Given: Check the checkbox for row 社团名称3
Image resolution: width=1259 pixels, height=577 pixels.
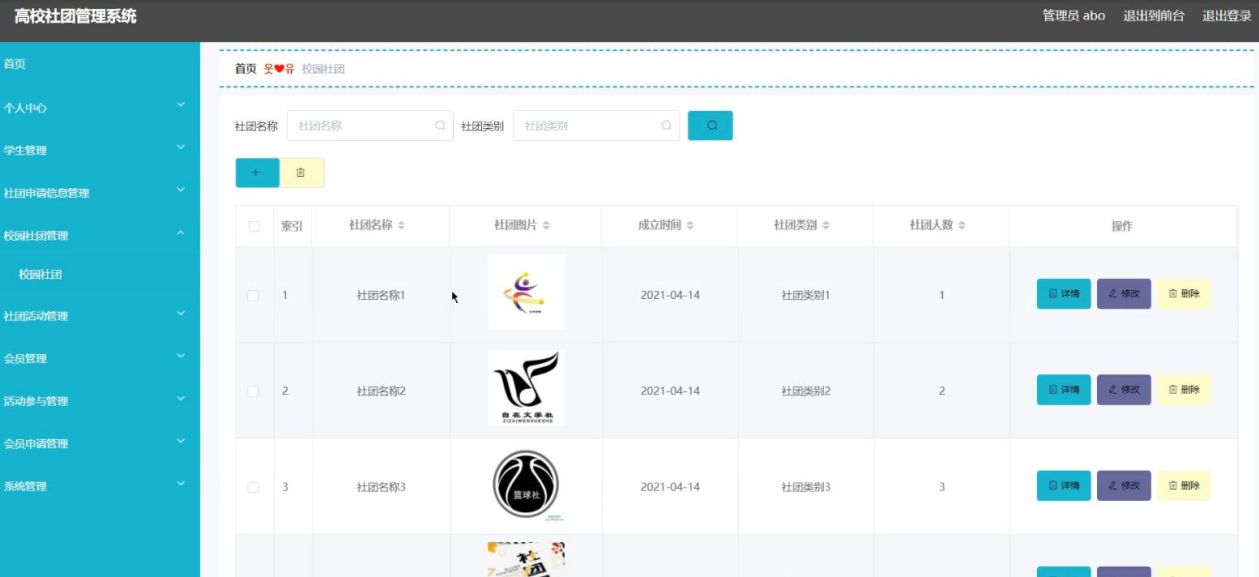Looking at the screenshot, I should (254, 487).
